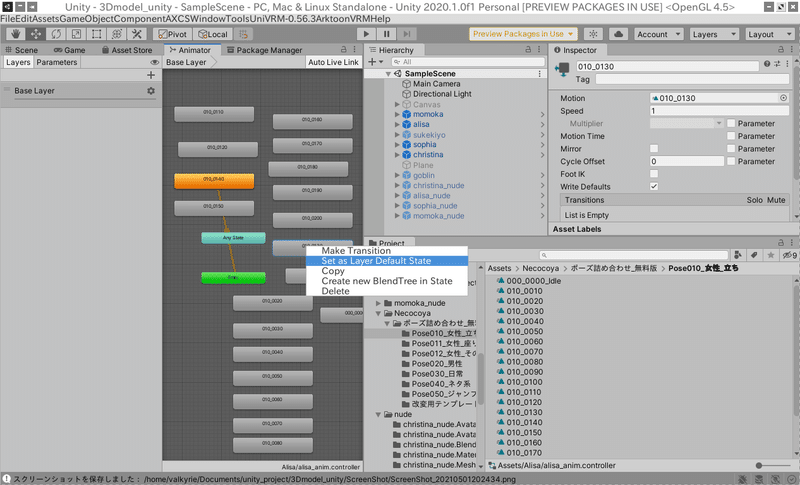Open the Inspector preset sliders icon
Screen dimensions: 800x485
pyautogui.click(x=777, y=64)
